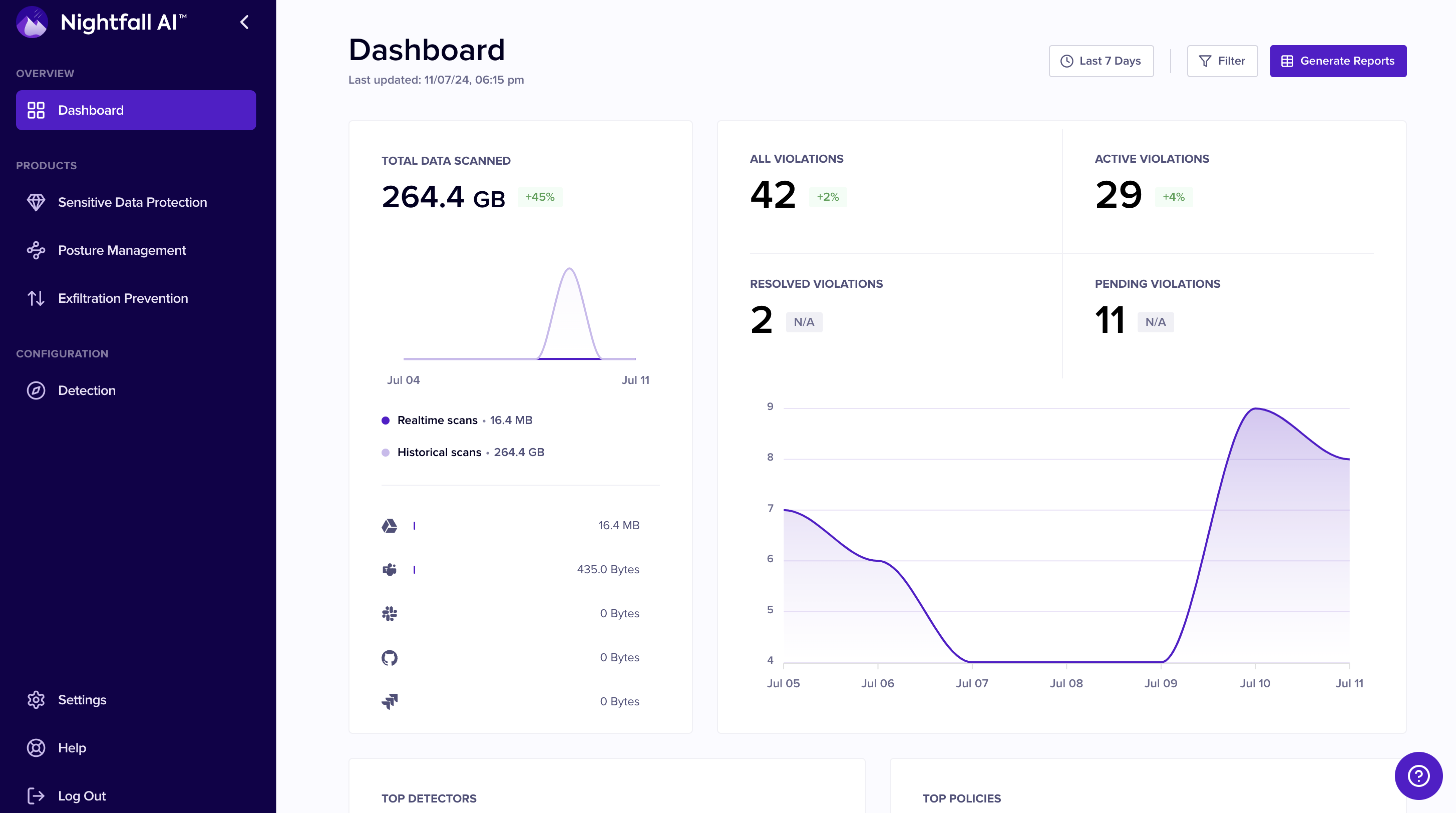
Task: Navigate to Exfiltration Prevention
Action: [123, 298]
